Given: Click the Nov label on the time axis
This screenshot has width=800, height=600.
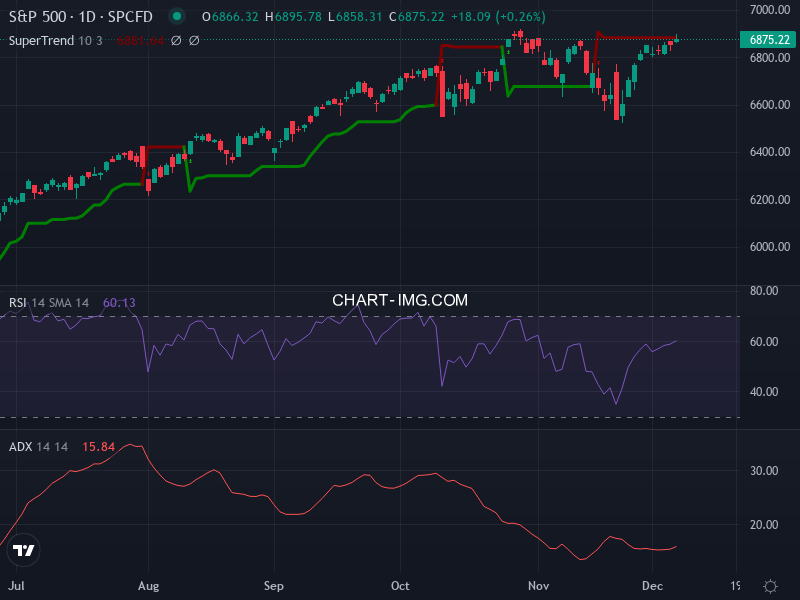Looking at the screenshot, I should [537, 585].
